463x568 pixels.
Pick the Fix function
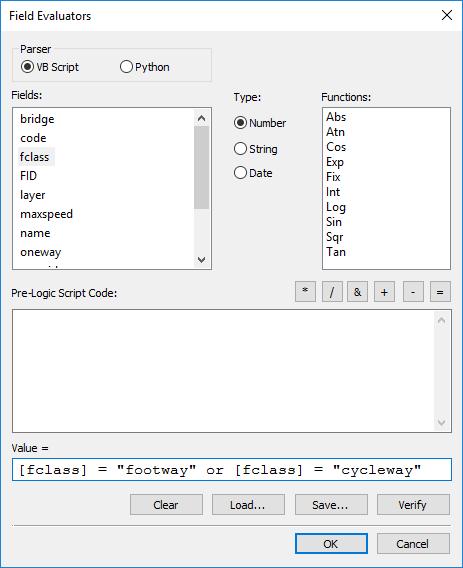pos(333,177)
